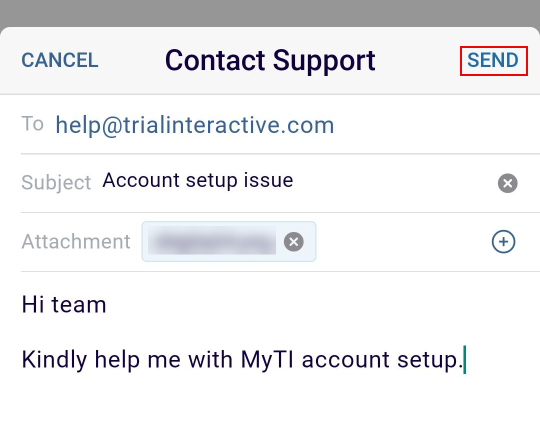Remove the attached file with its X icon
Screen dimensions: 540x433
point(293,241)
